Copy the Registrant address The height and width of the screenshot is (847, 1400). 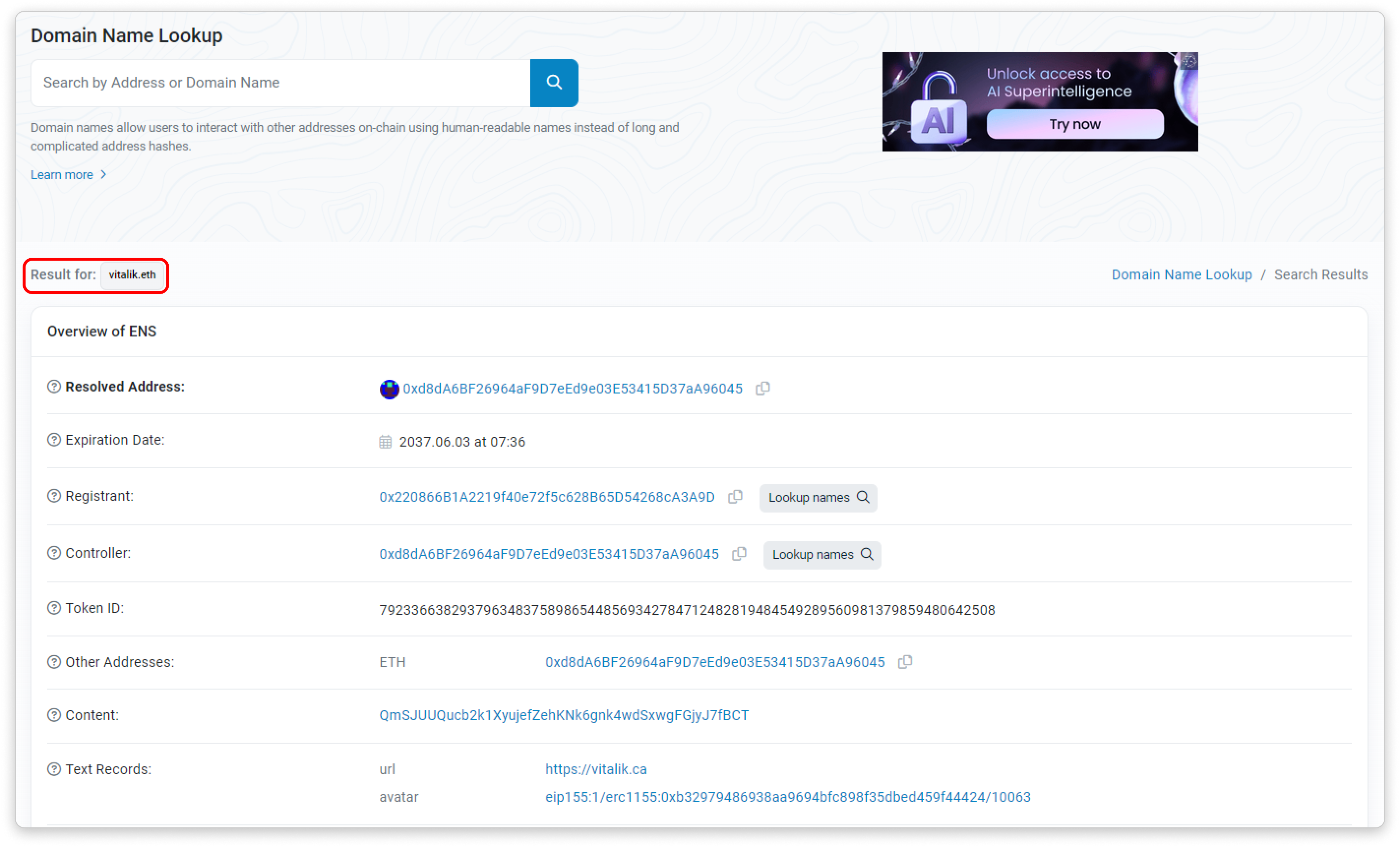[x=735, y=497]
